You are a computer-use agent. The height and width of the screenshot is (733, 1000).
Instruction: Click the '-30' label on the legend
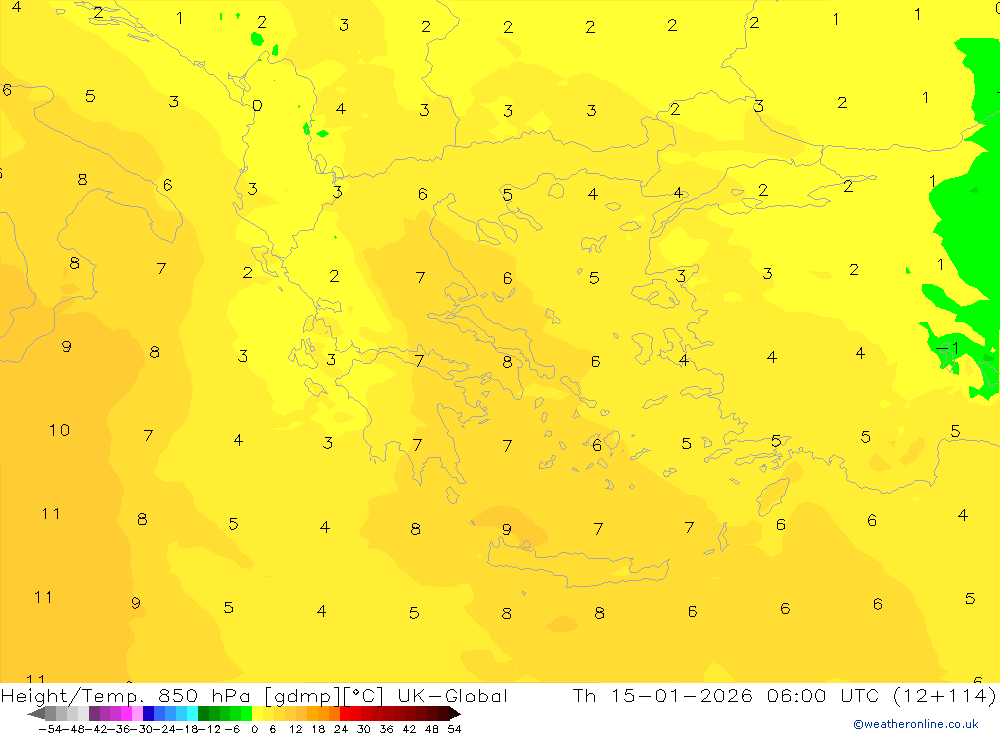coord(142,729)
